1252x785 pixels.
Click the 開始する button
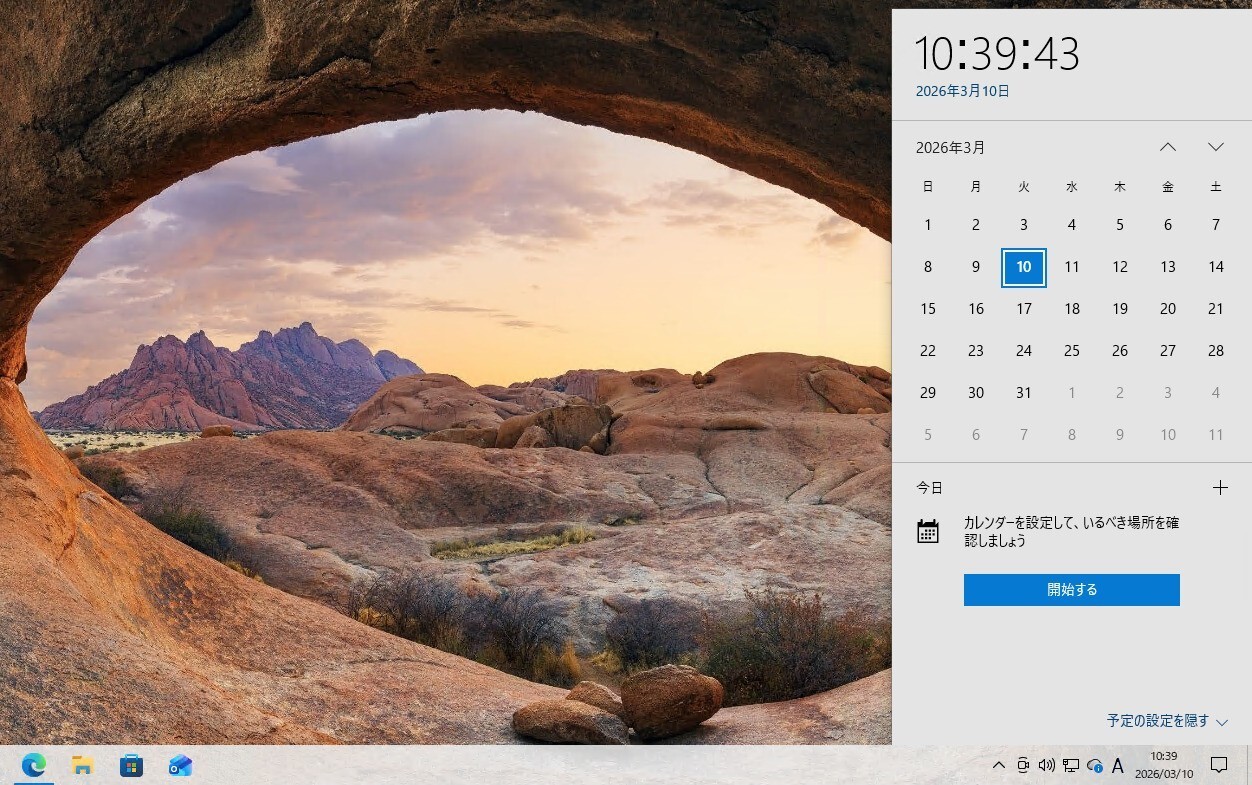pyautogui.click(x=1072, y=590)
